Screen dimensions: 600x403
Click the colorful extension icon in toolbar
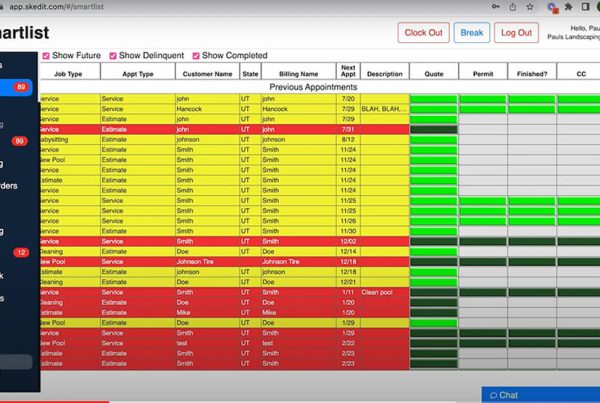click(x=554, y=6)
